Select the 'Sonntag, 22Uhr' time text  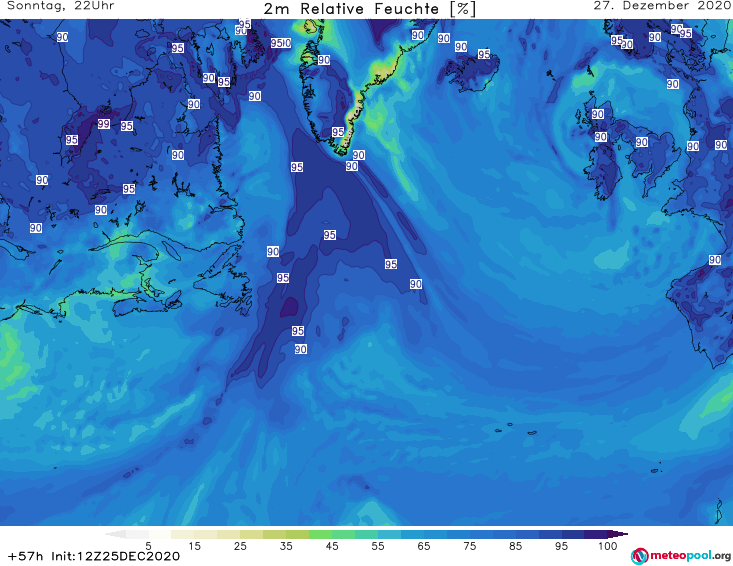pos(61,6)
